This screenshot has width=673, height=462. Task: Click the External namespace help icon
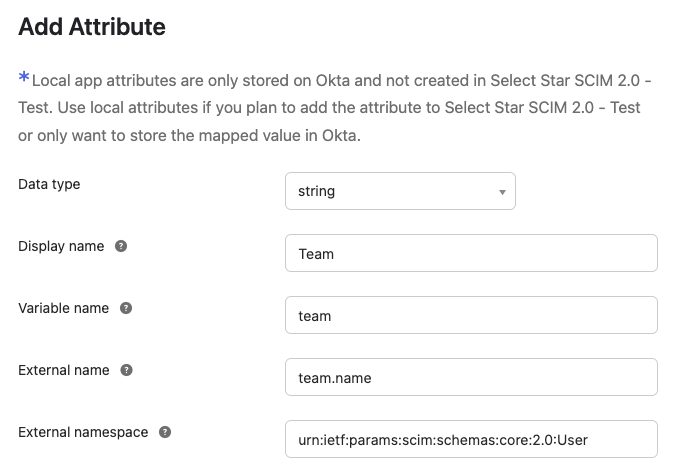click(165, 432)
